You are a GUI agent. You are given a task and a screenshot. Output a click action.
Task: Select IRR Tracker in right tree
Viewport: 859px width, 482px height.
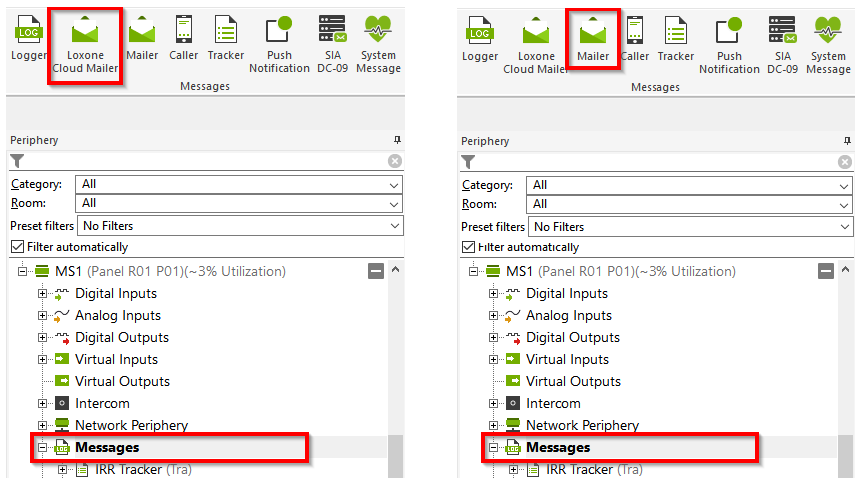(594, 469)
